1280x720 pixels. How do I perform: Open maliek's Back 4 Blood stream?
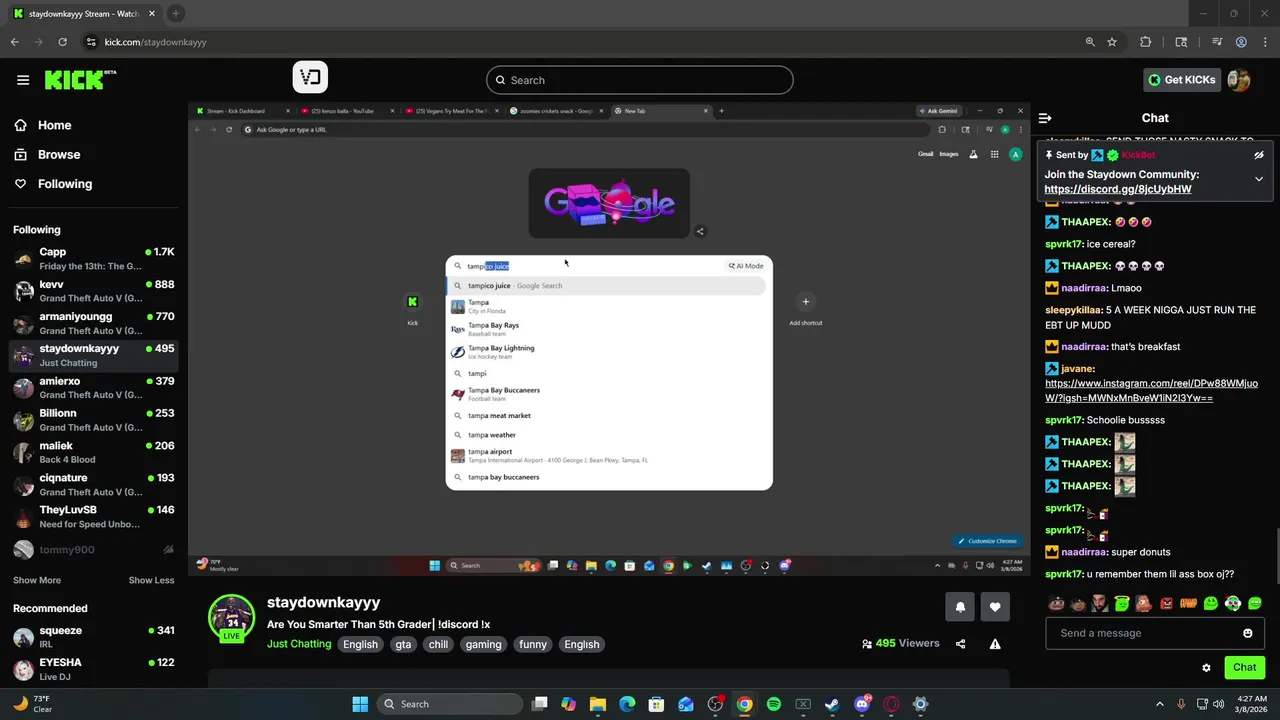pyautogui.click(x=94, y=452)
